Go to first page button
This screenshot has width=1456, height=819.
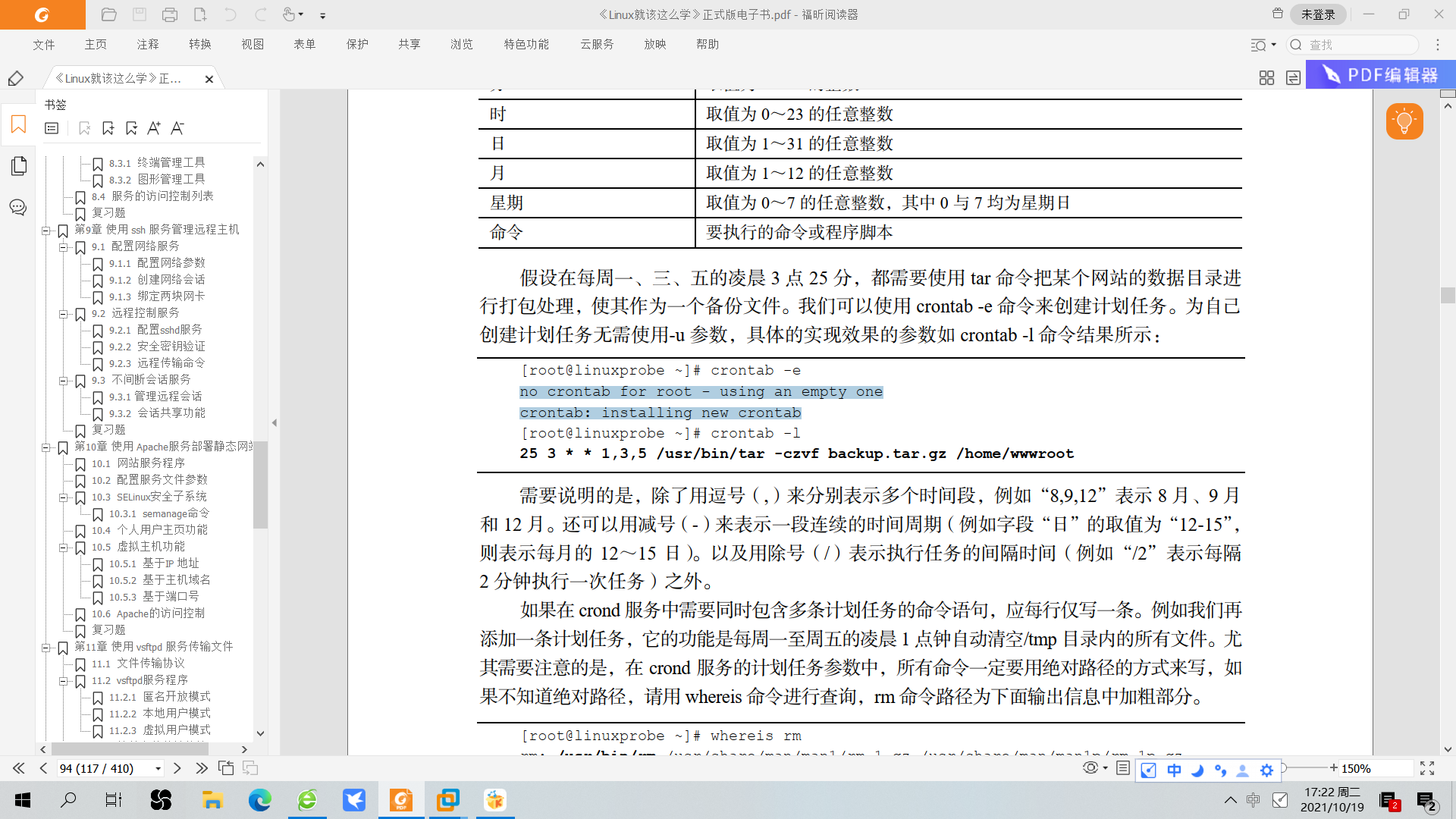[18, 768]
